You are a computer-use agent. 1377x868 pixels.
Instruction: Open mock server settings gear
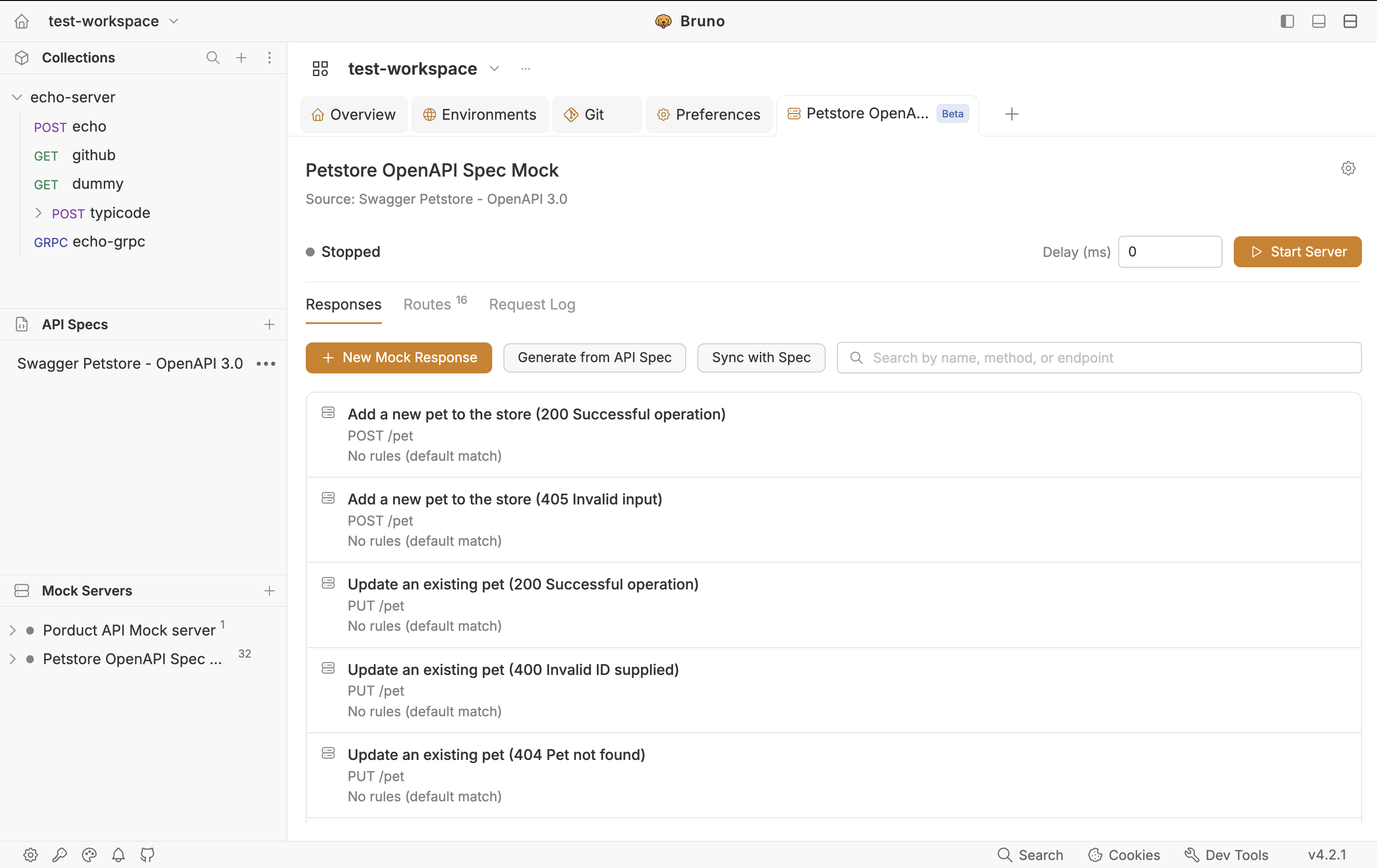[x=1348, y=168]
